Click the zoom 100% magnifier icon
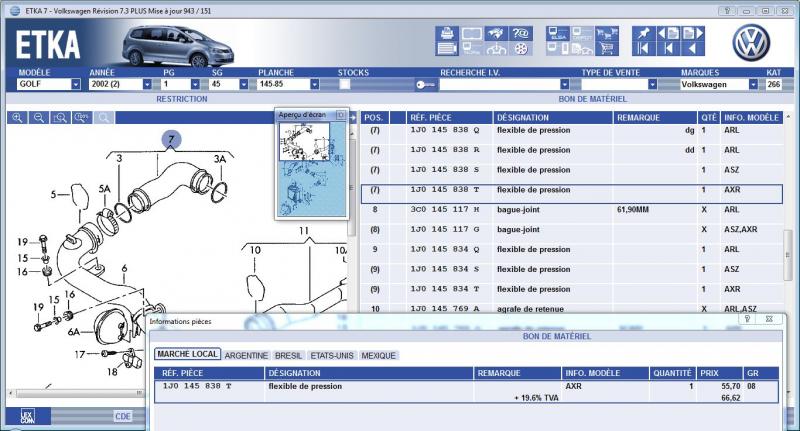Viewport: 800px width, 431px height. [x=82, y=118]
